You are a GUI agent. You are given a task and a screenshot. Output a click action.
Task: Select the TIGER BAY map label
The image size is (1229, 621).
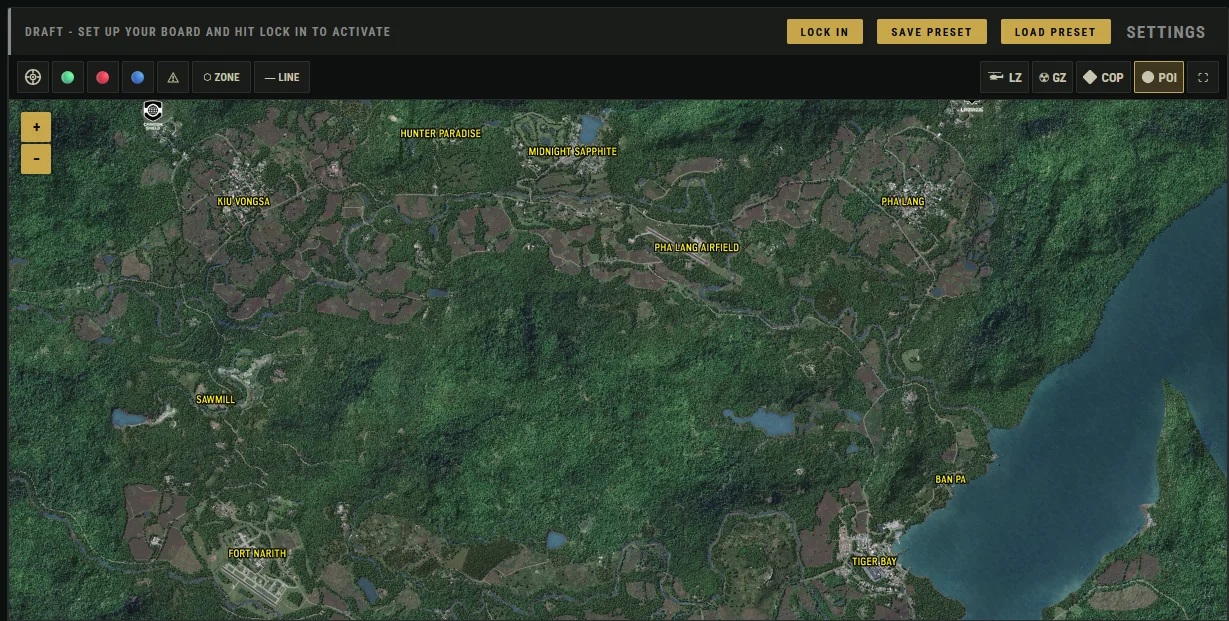pyautogui.click(x=874, y=562)
